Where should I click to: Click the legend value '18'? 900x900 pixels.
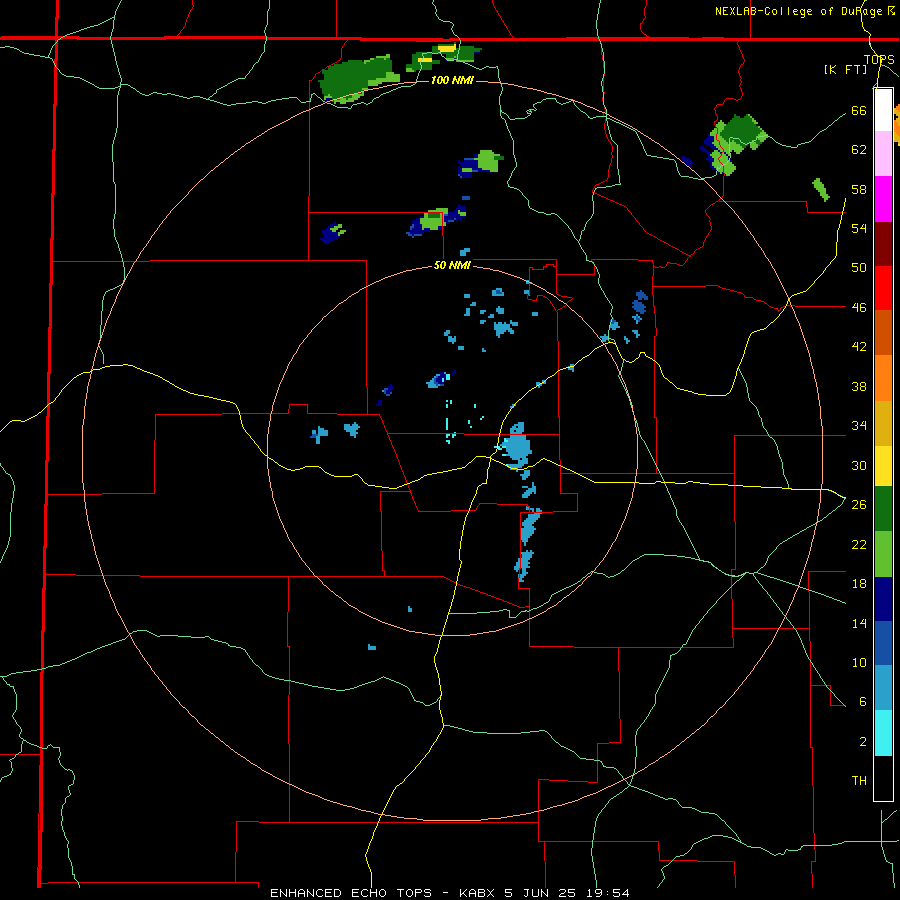pos(859,584)
